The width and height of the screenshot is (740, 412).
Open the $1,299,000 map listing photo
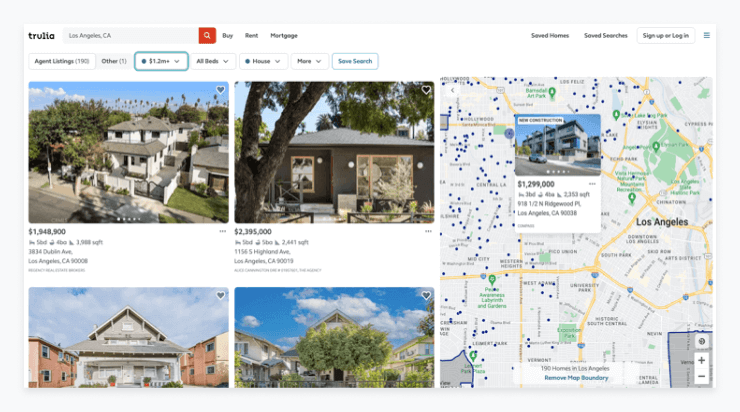557,144
